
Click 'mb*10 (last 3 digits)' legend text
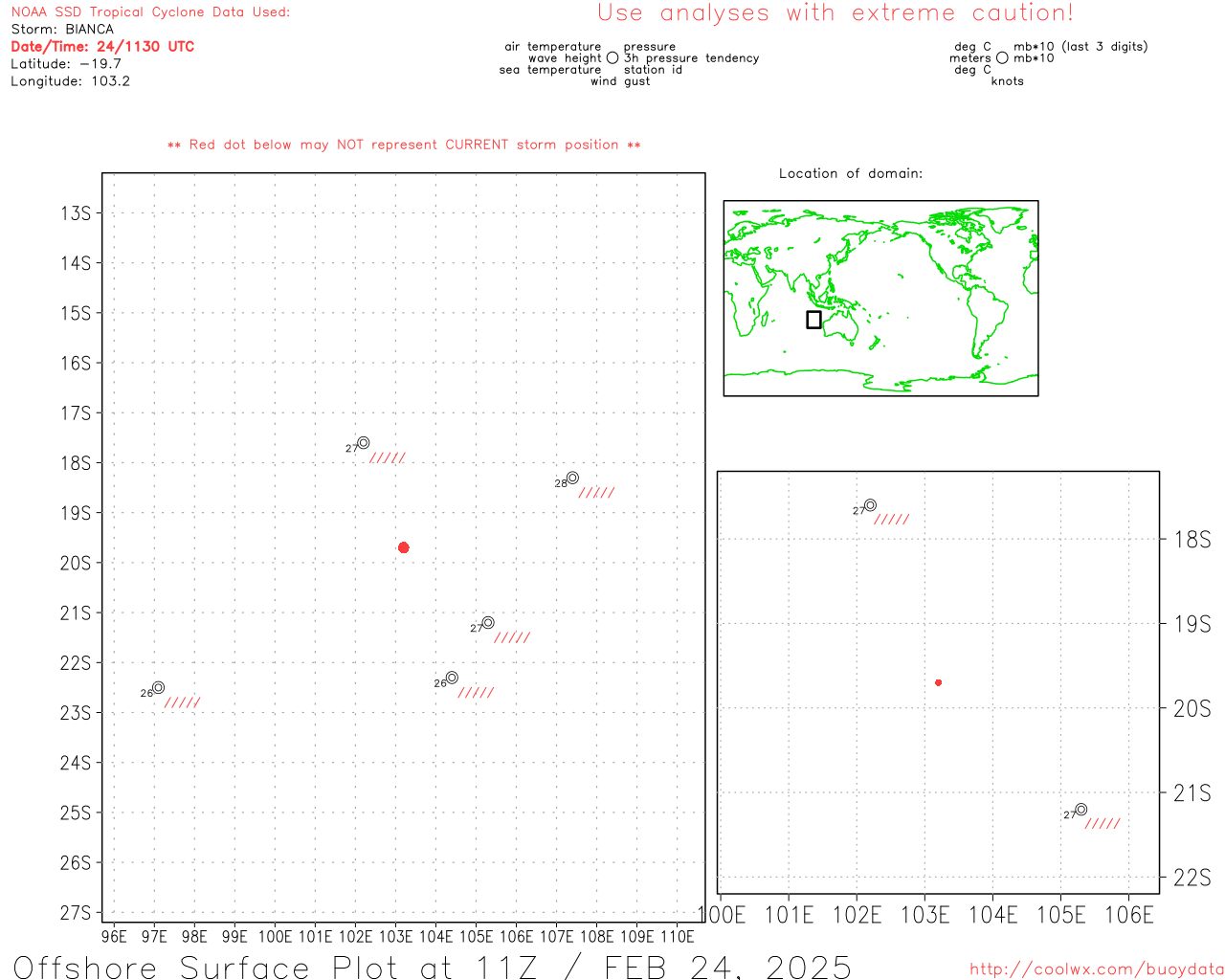[x=1080, y=47]
